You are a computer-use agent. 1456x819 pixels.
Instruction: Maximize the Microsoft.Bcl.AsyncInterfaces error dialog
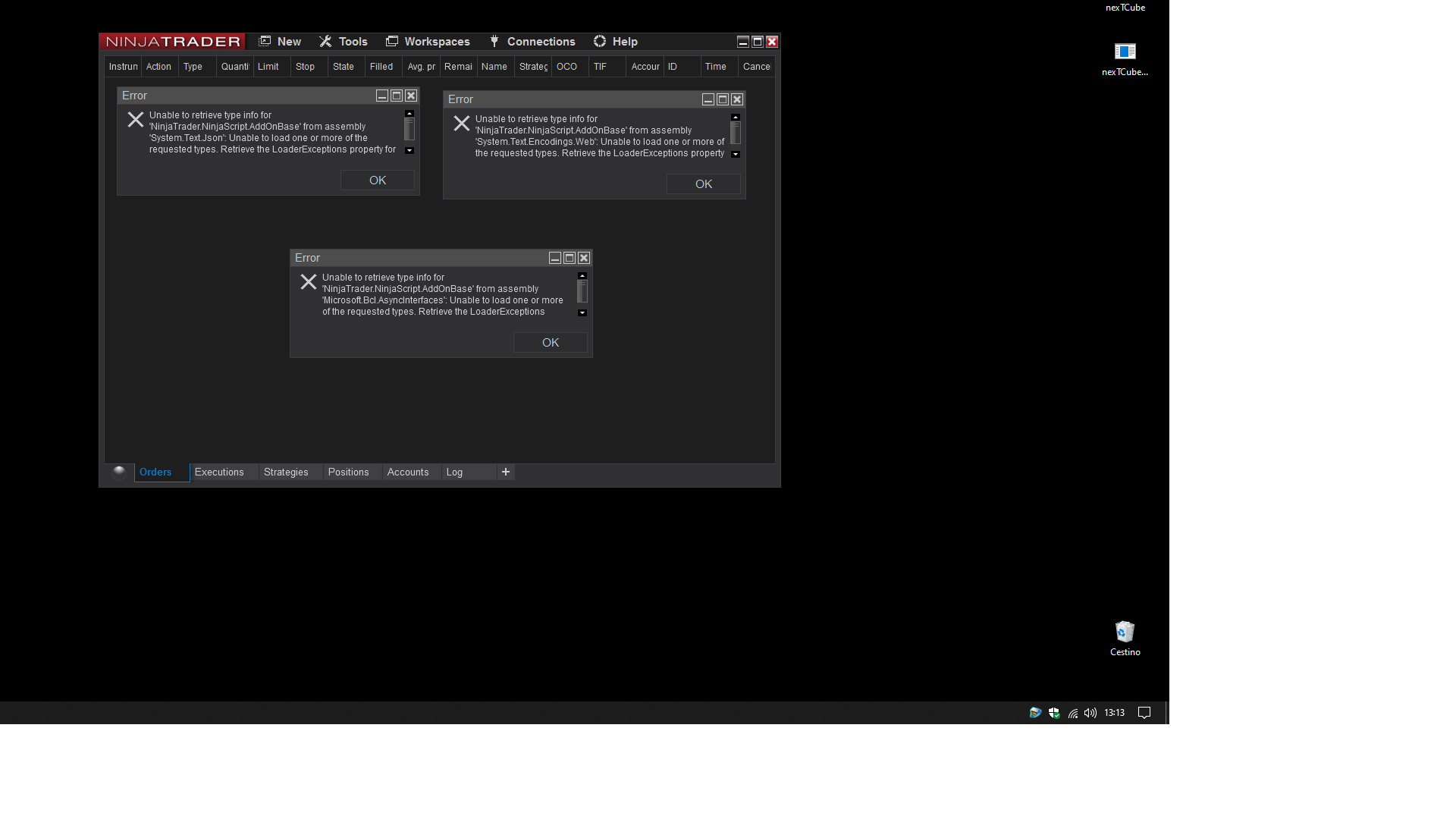click(570, 258)
